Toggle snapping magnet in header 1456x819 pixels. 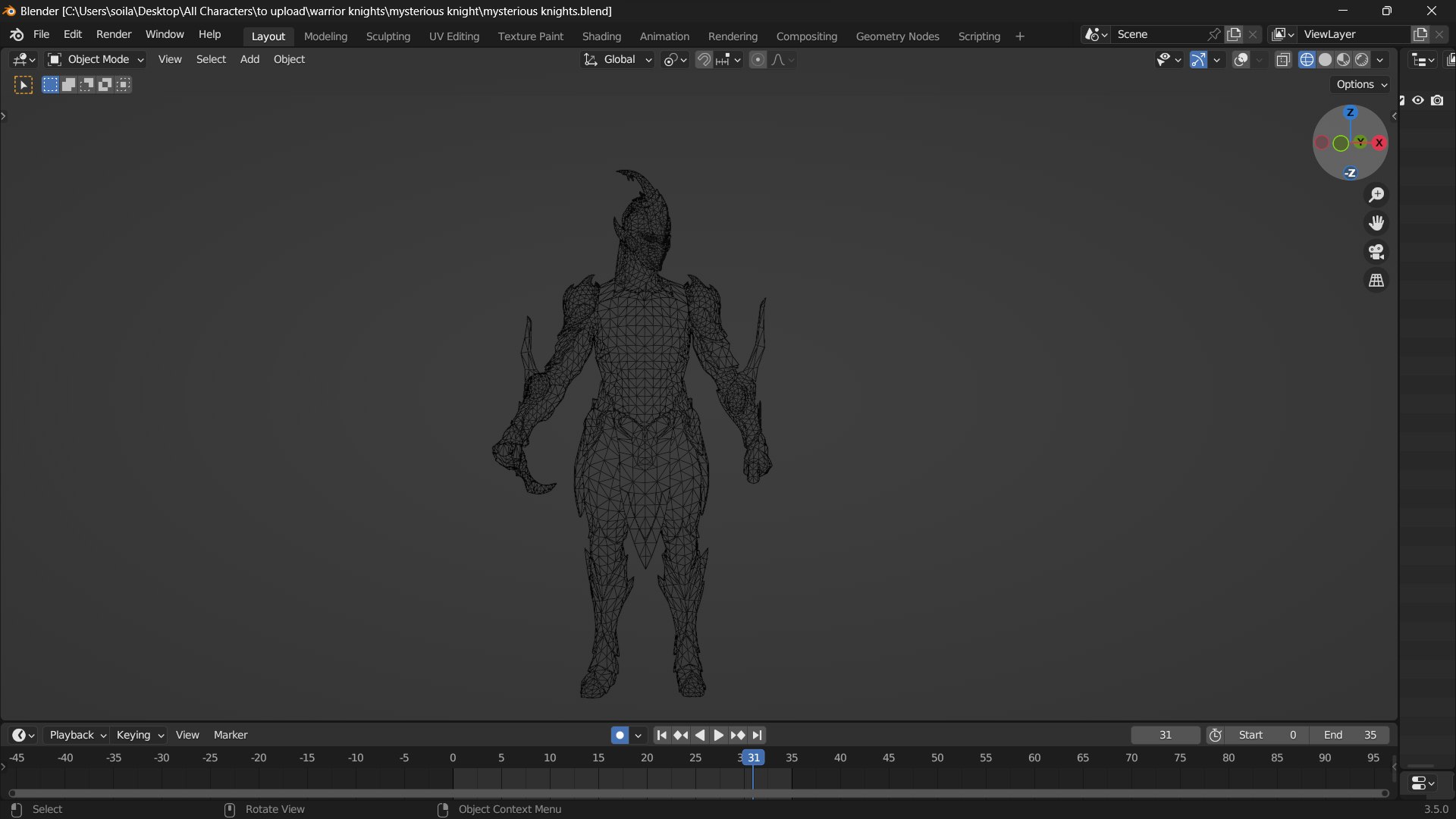[x=704, y=60]
